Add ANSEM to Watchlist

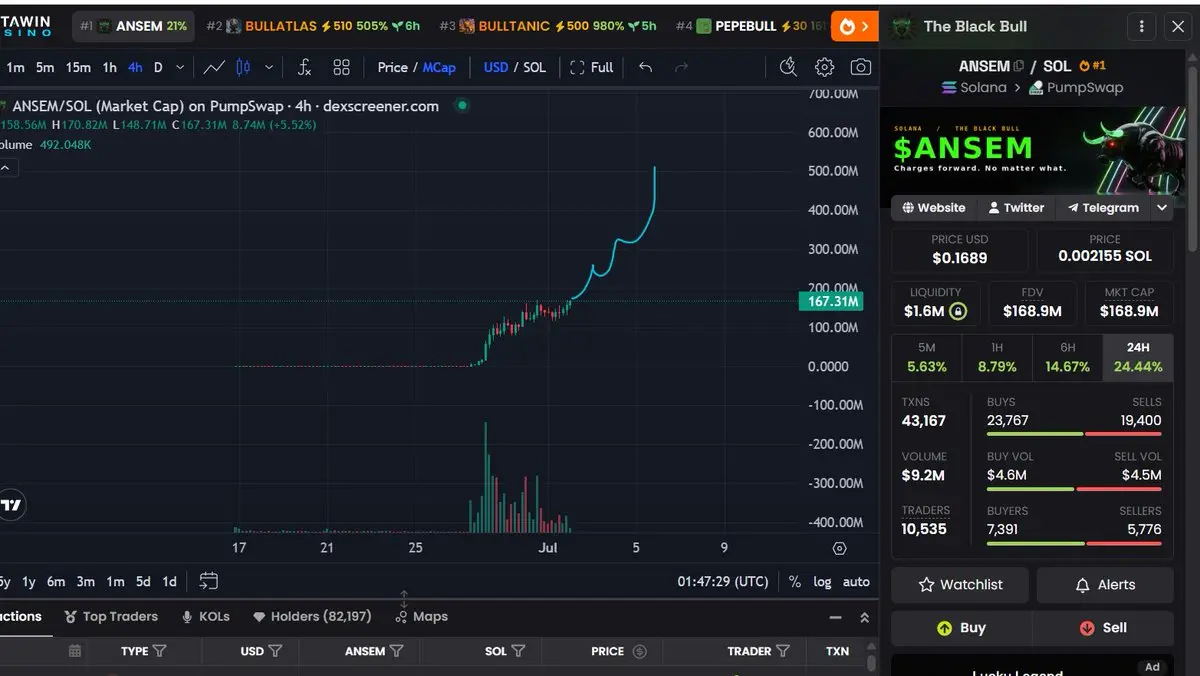click(960, 584)
